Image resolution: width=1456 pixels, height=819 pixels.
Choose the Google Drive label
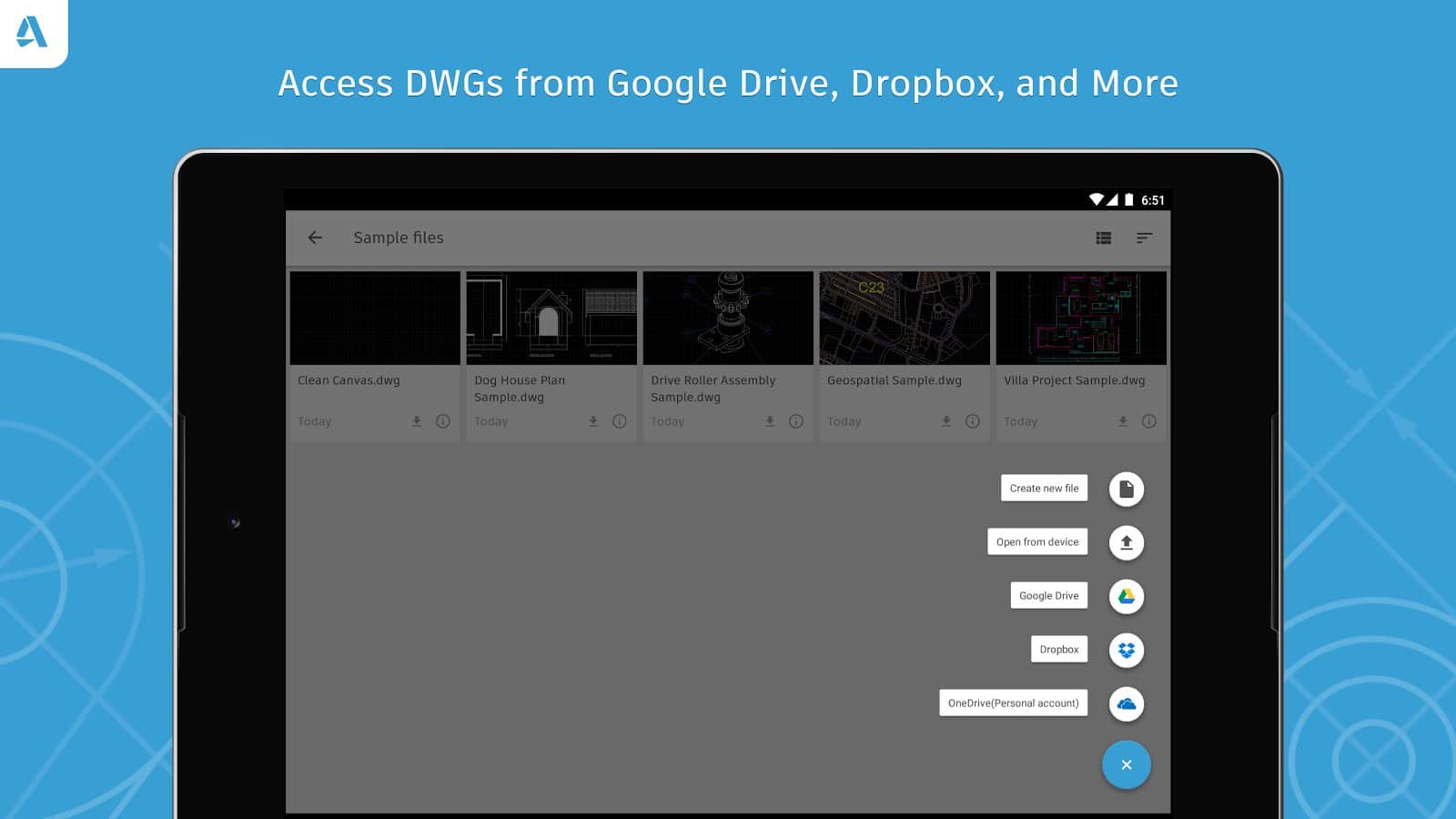(1048, 596)
